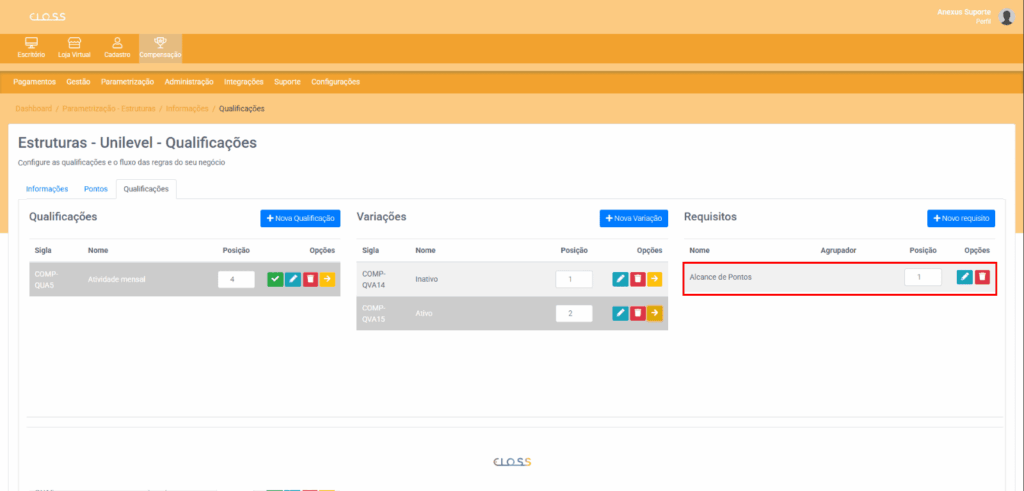The height and width of the screenshot is (491, 1024).
Task: Delete the Alcance de Pontos requirement
Action: pos(982,277)
